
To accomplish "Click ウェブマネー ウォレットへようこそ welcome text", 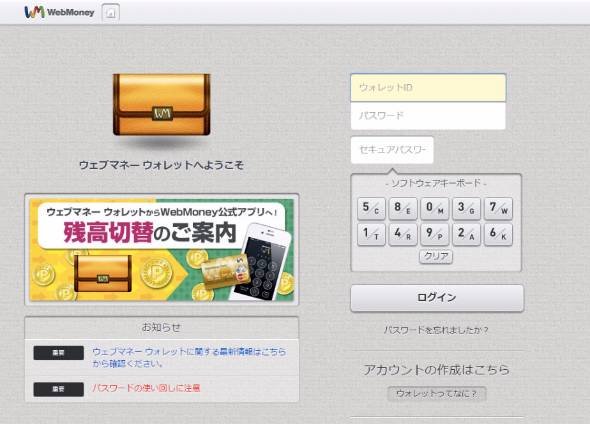I will [161, 165].
